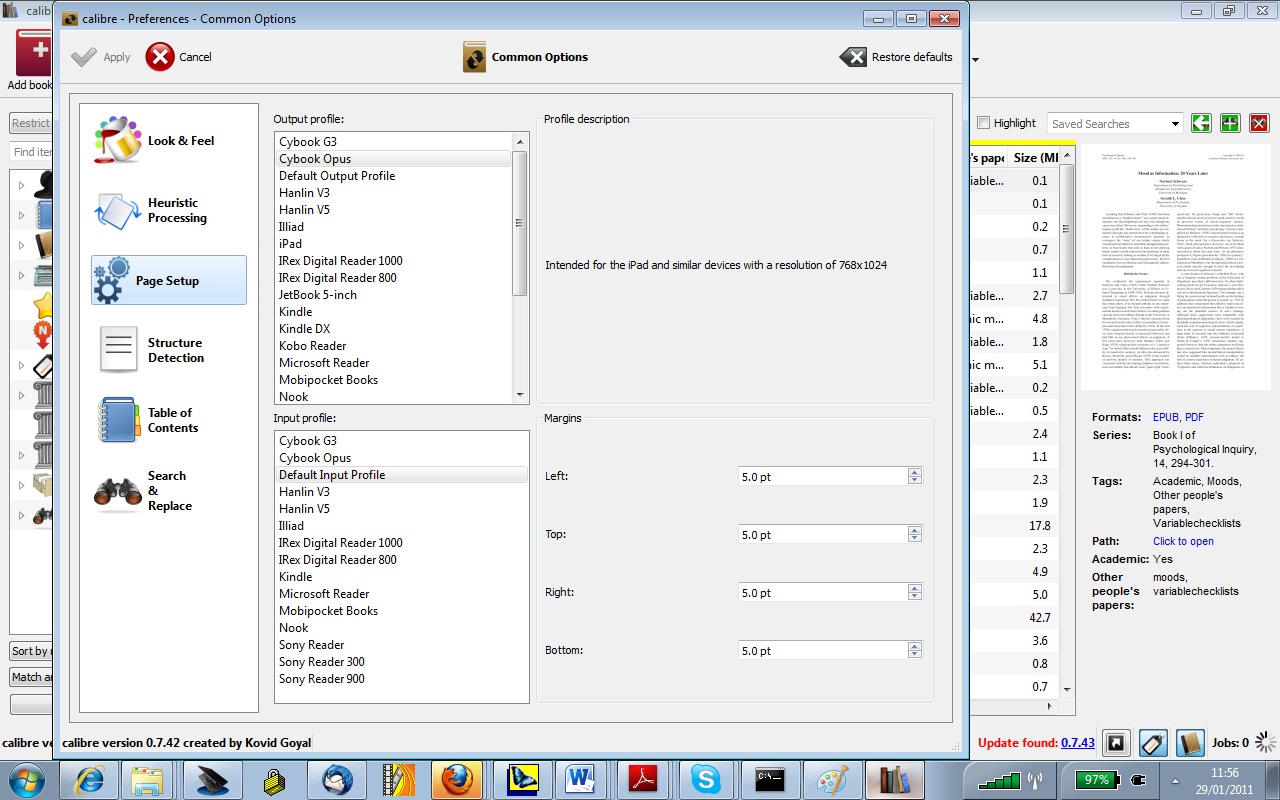1280x800 pixels.
Task: Toggle the book icon in calibre status bar
Action: (1189, 743)
